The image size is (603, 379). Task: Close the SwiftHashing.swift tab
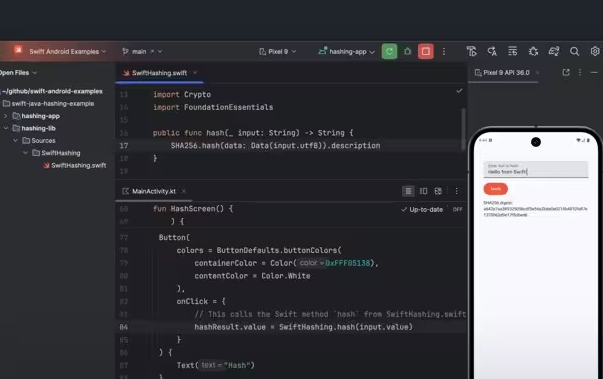click(195, 73)
